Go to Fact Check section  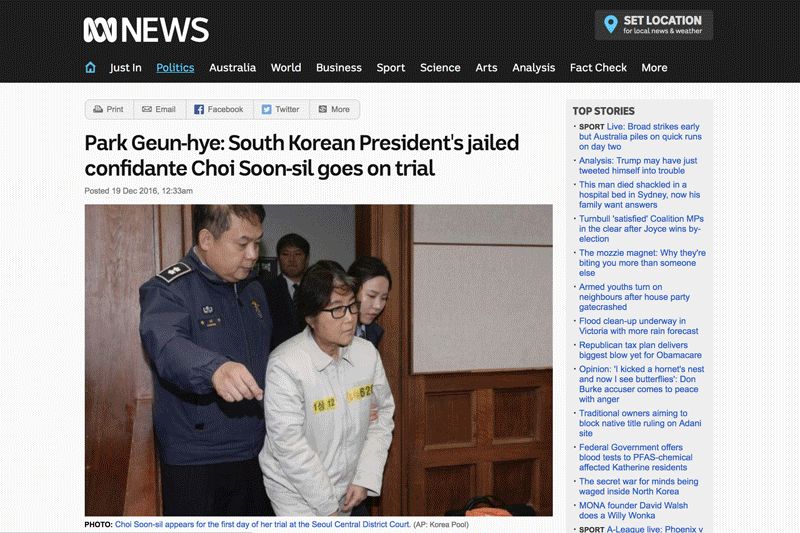[598, 67]
